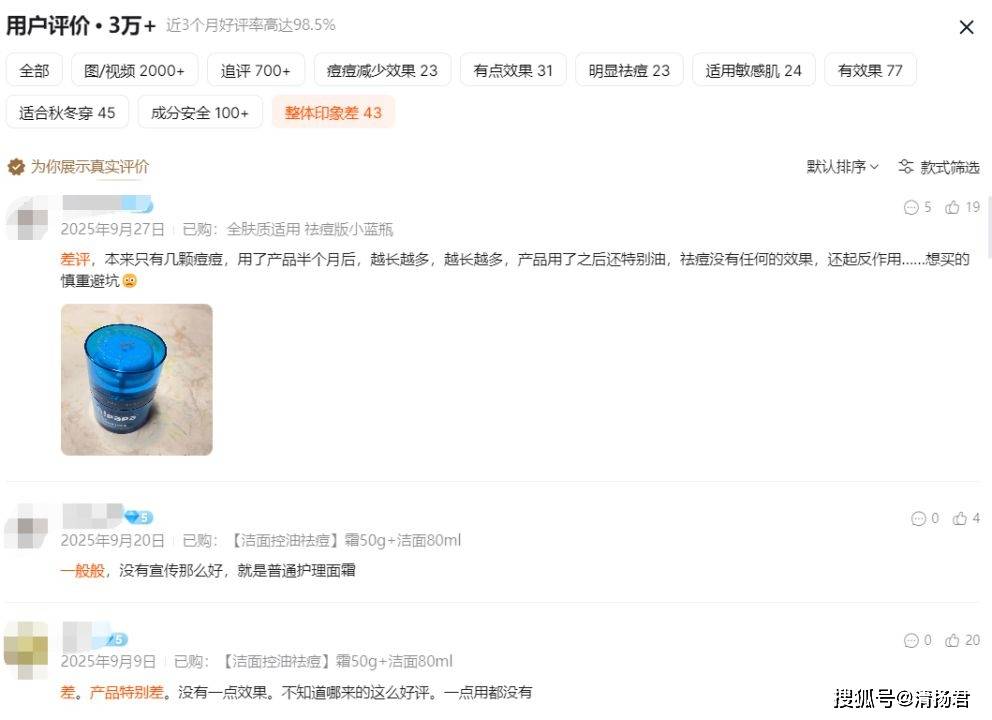The image size is (992, 720).
Task: Toggle the 成分安全 100+ filter tag
Action: pos(200,113)
